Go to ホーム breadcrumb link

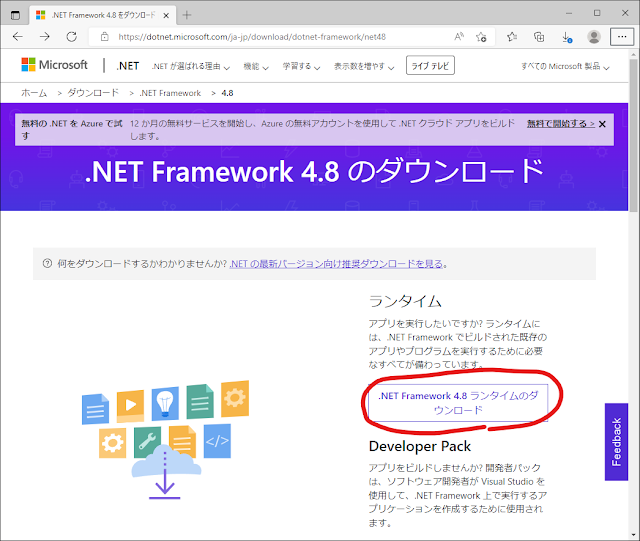(34, 93)
